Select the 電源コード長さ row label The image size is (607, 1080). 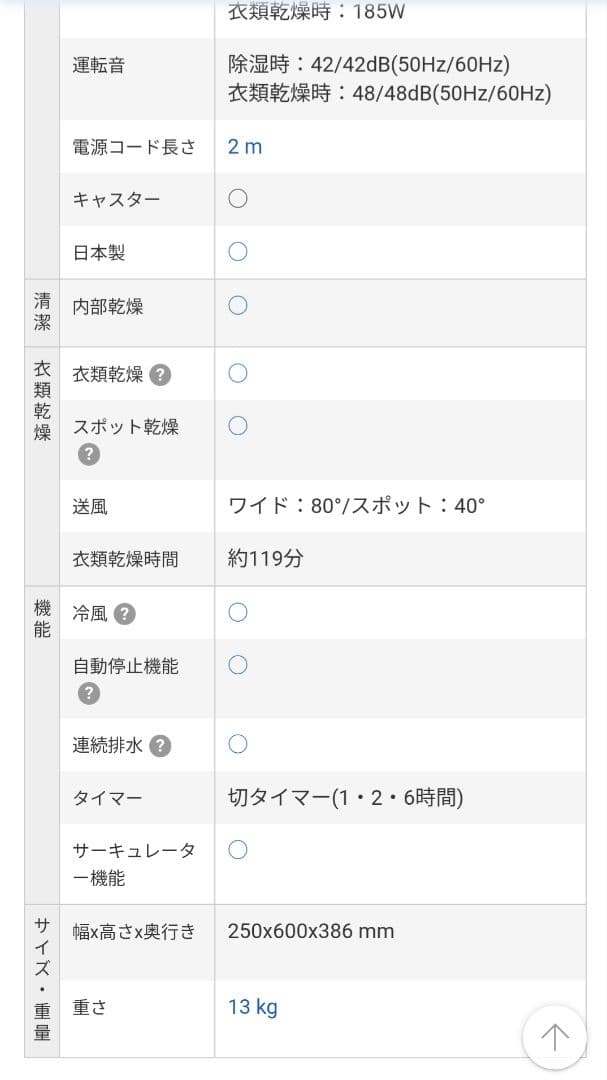(135, 147)
